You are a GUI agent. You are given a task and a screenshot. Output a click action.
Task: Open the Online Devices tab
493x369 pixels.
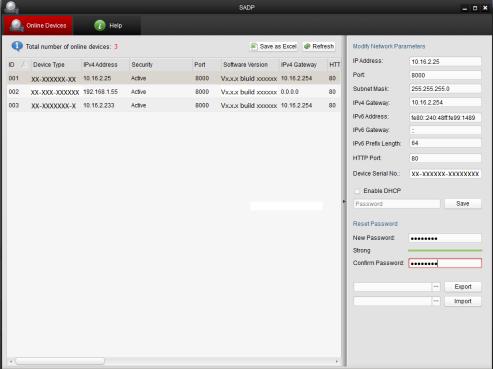38,25
